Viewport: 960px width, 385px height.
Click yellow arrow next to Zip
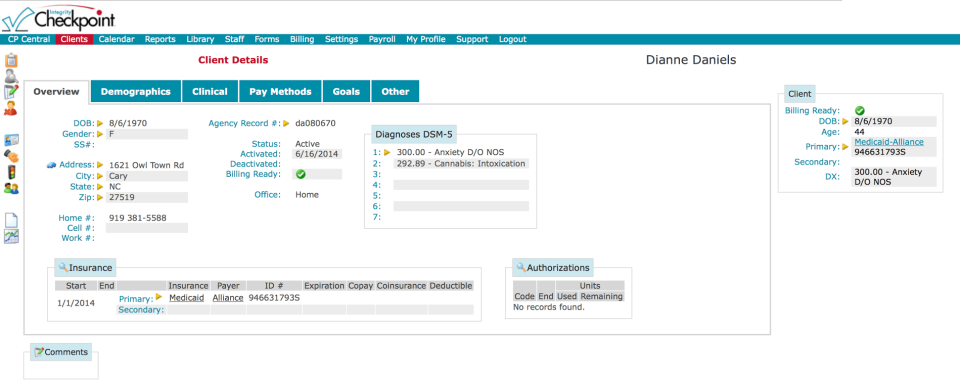coord(100,197)
